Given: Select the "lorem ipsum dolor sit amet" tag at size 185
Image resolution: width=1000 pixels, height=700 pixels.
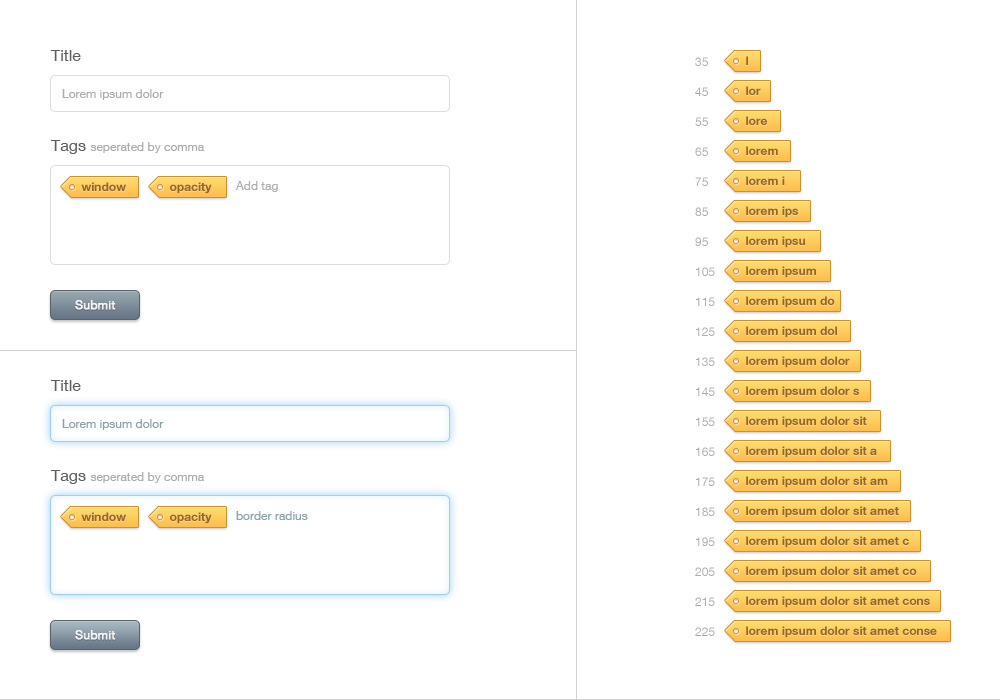Looking at the screenshot, I should [818, 511].
